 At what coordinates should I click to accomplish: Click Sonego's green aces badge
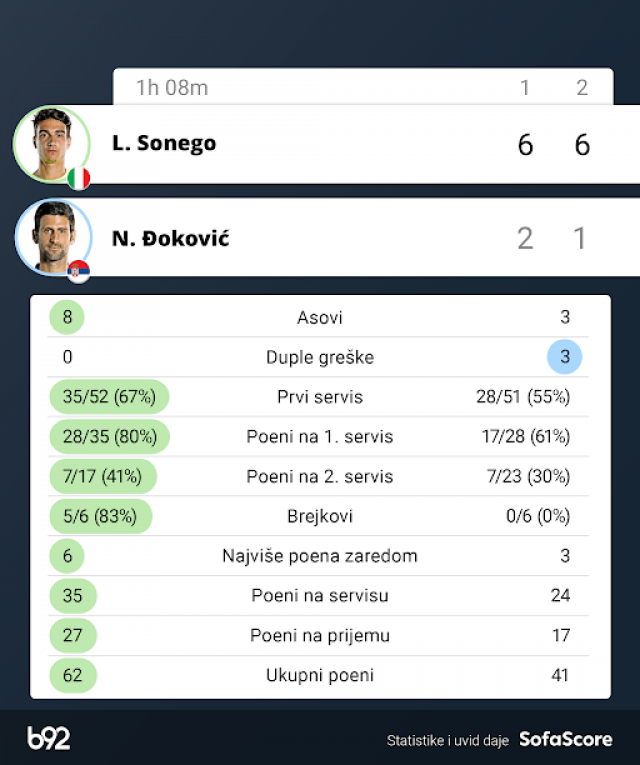click(67, 317)
